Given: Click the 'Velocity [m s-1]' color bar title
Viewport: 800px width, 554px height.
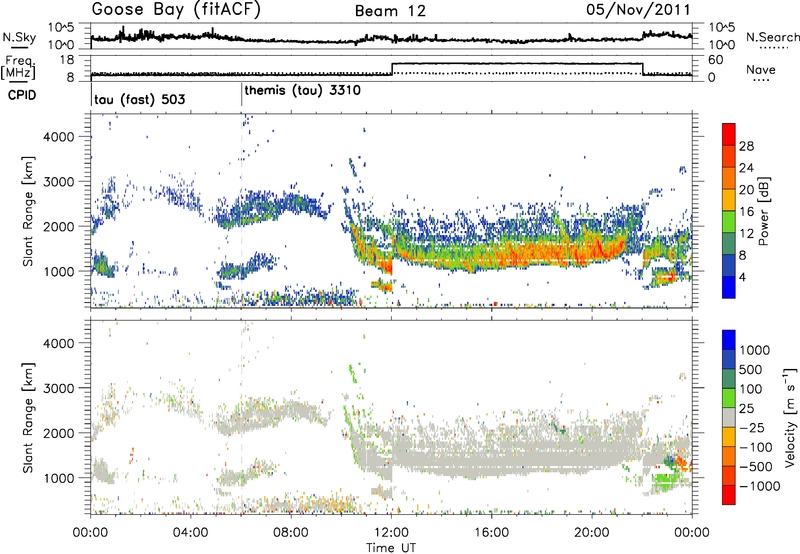Looking at the screenshot, I should (790, 417).
